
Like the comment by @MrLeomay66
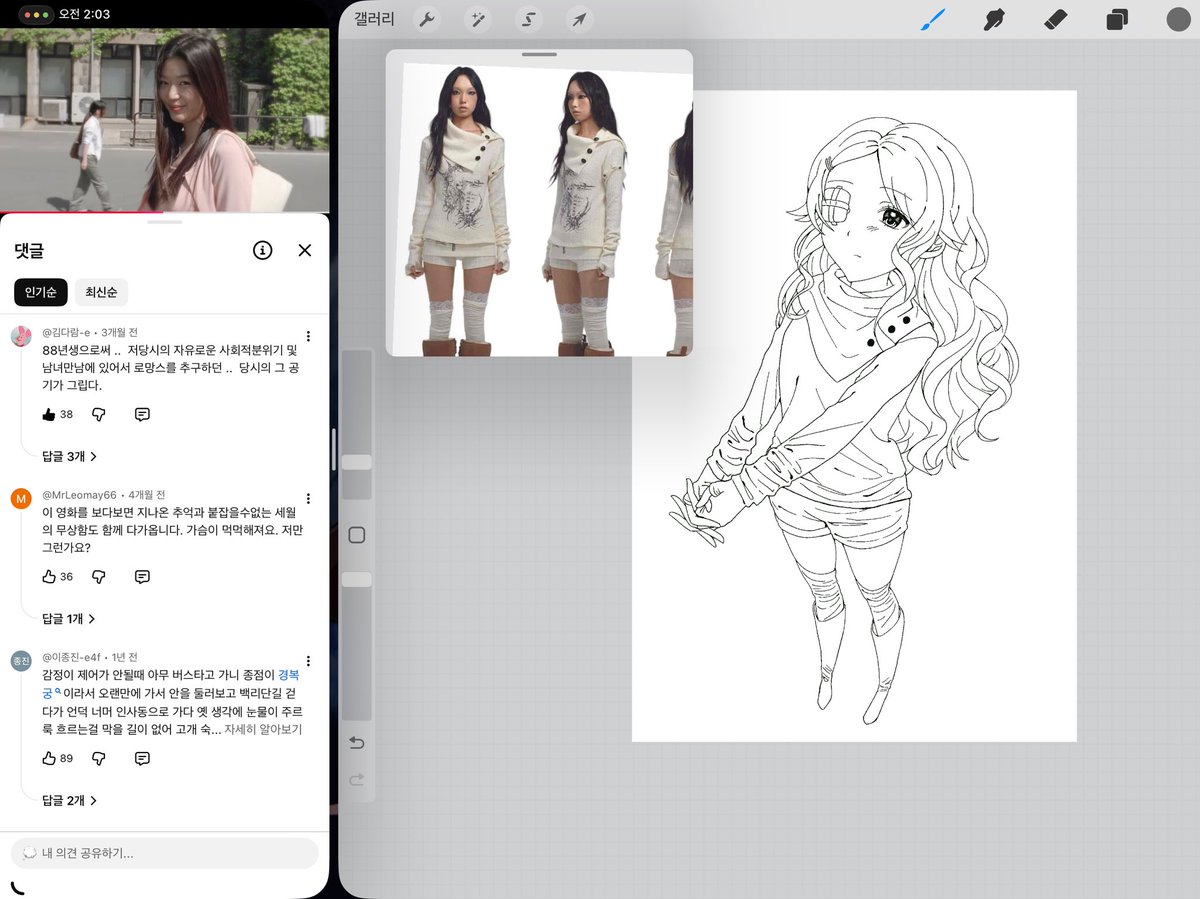click(49, 576)
